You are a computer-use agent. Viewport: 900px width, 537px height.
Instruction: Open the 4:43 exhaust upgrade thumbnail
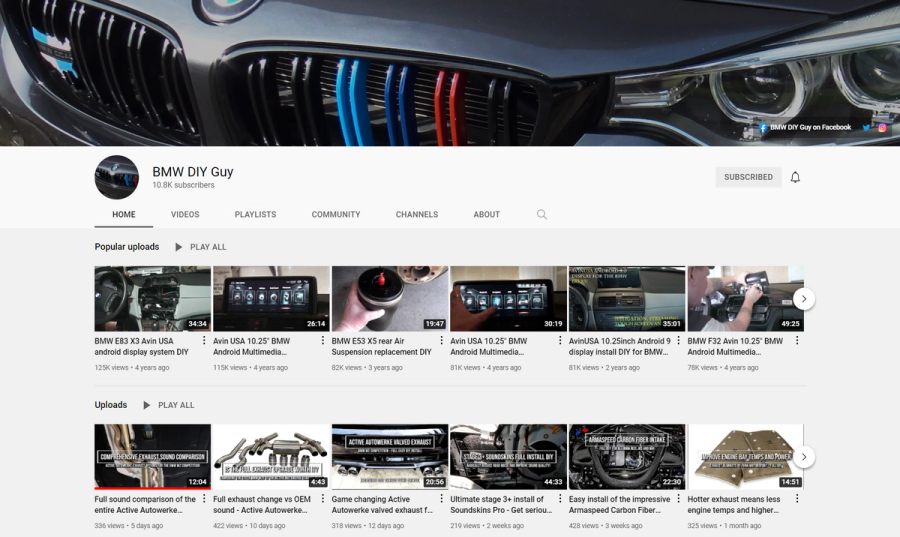click(x=271, y=457)
